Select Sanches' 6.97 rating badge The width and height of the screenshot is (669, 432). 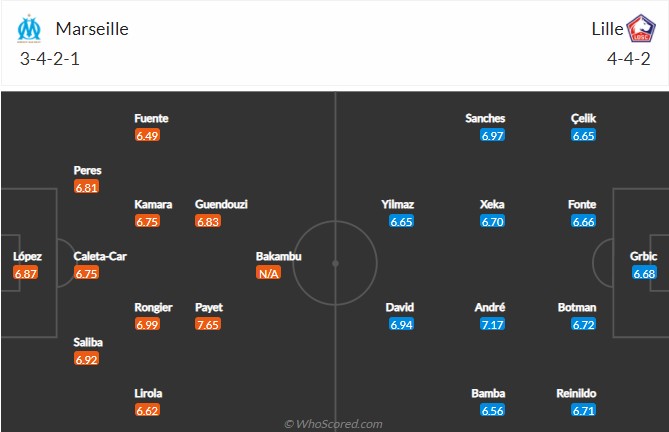tap(492, 136)
